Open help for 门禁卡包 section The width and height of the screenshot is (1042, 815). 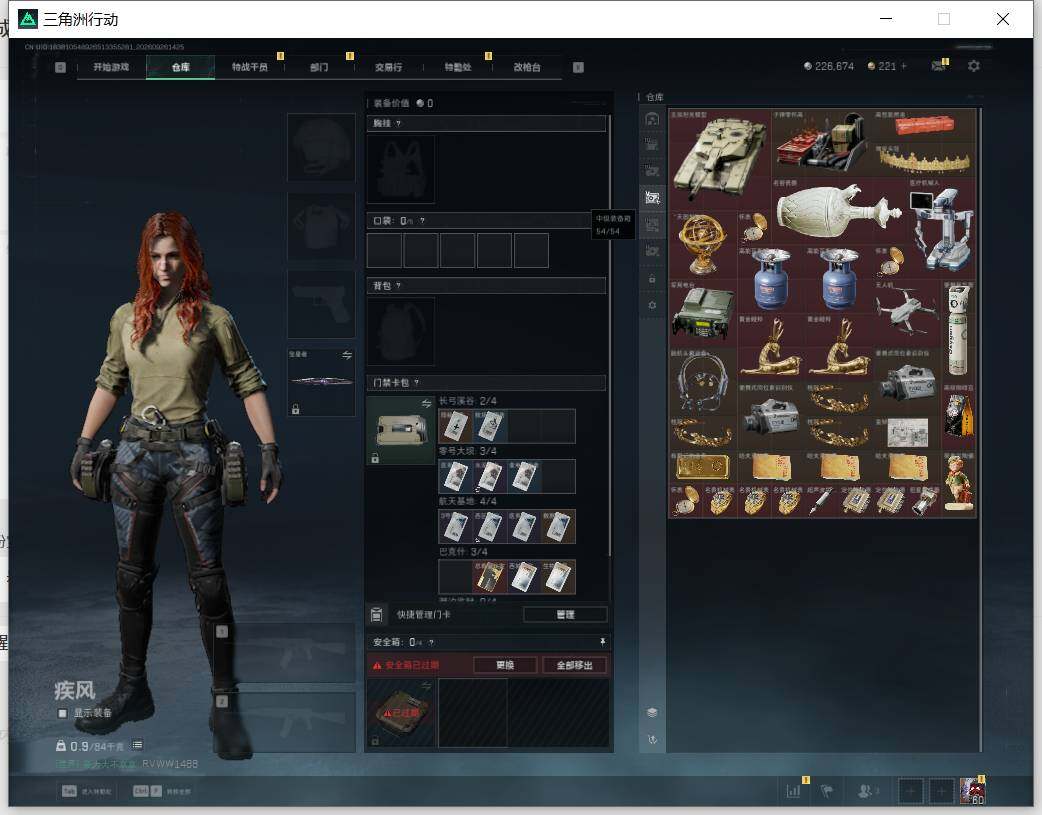pos(416,383)
